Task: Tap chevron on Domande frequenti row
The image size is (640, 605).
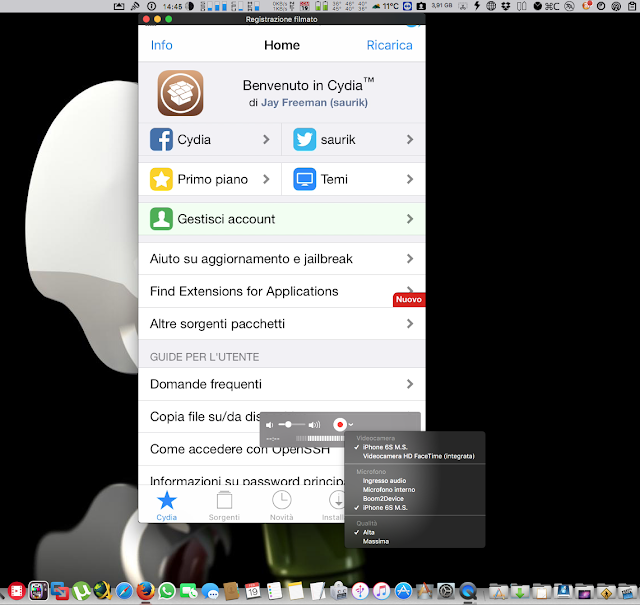Action: click(410, 384)
